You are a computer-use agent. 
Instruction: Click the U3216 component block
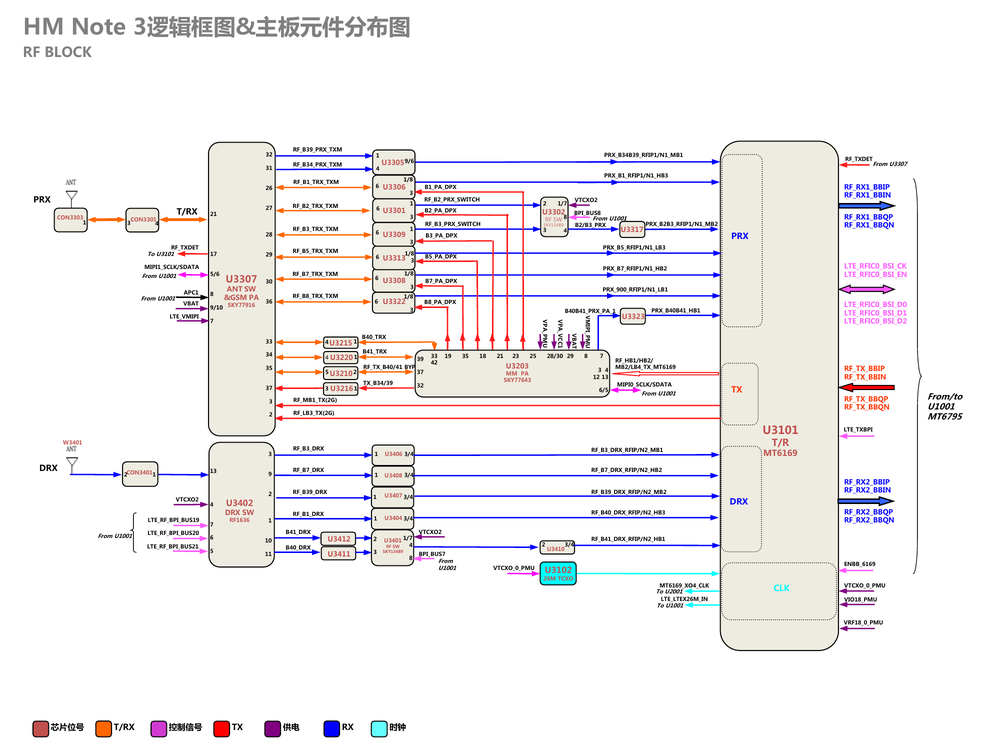tap(341, 388)
